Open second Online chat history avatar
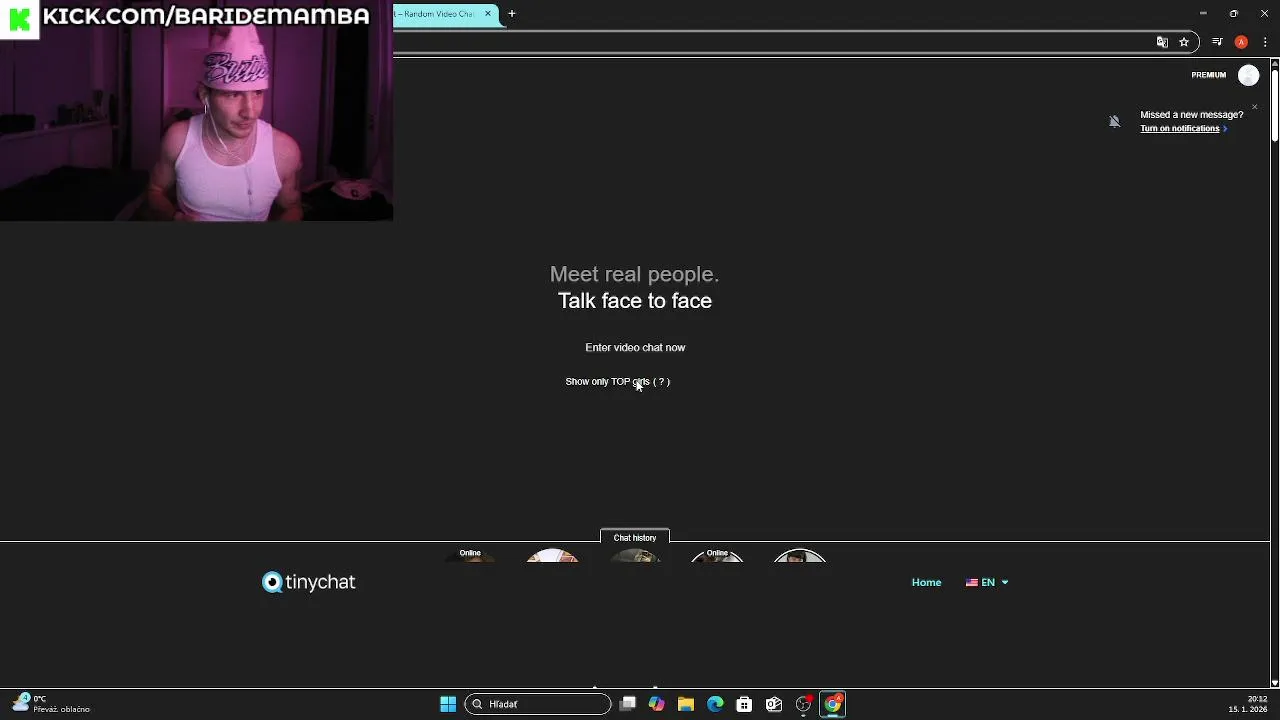1280x720 pixels. click(x=717, y=555)
